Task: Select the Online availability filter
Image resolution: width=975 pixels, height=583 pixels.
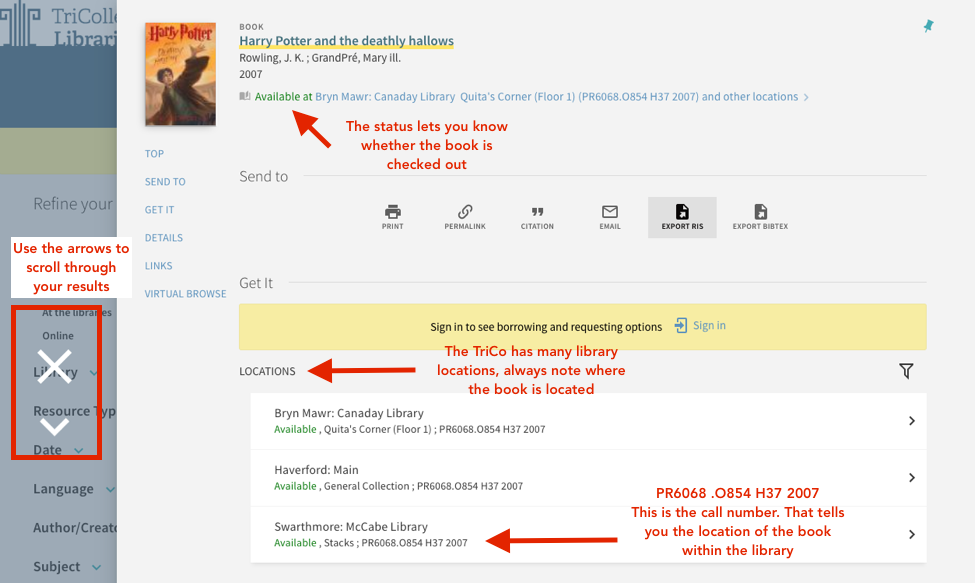Action: point(58,336)
